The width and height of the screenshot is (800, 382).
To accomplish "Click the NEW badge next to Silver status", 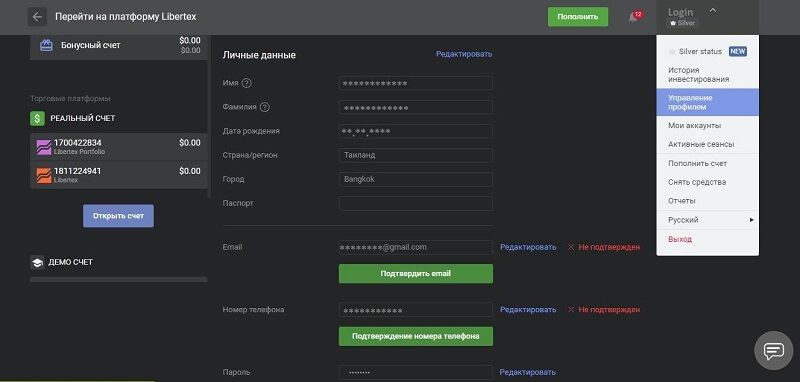I will (738, 52).
